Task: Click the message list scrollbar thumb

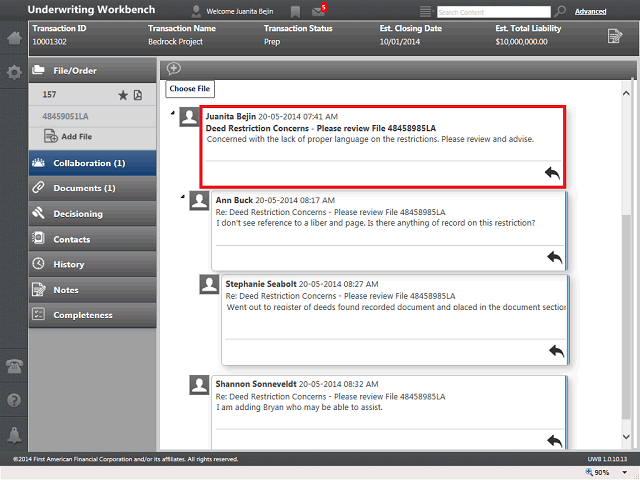Action: (626, 317)
